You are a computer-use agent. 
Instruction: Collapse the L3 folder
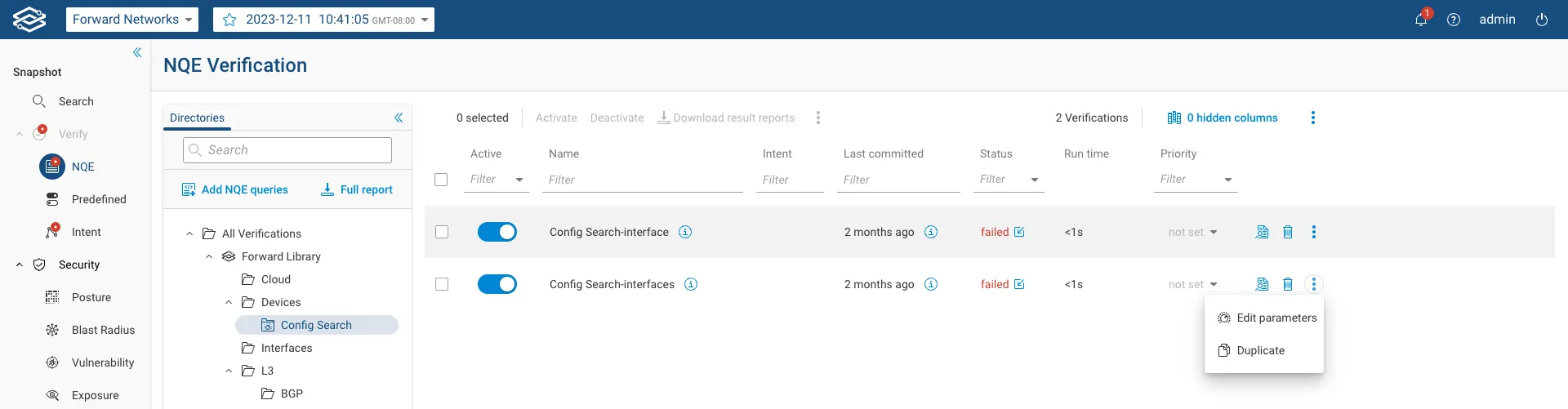229,371
